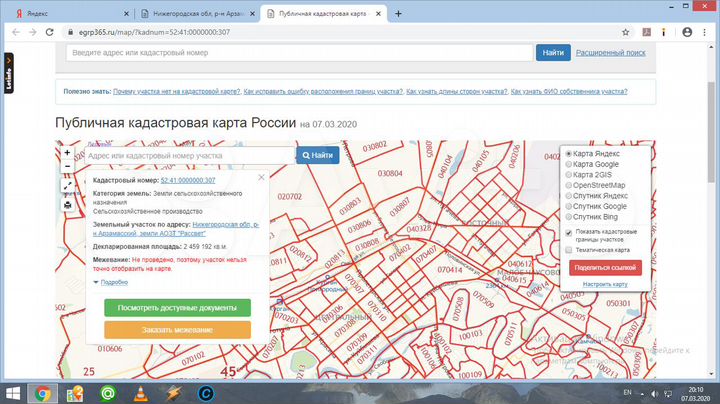Go back in browser history

16,32
